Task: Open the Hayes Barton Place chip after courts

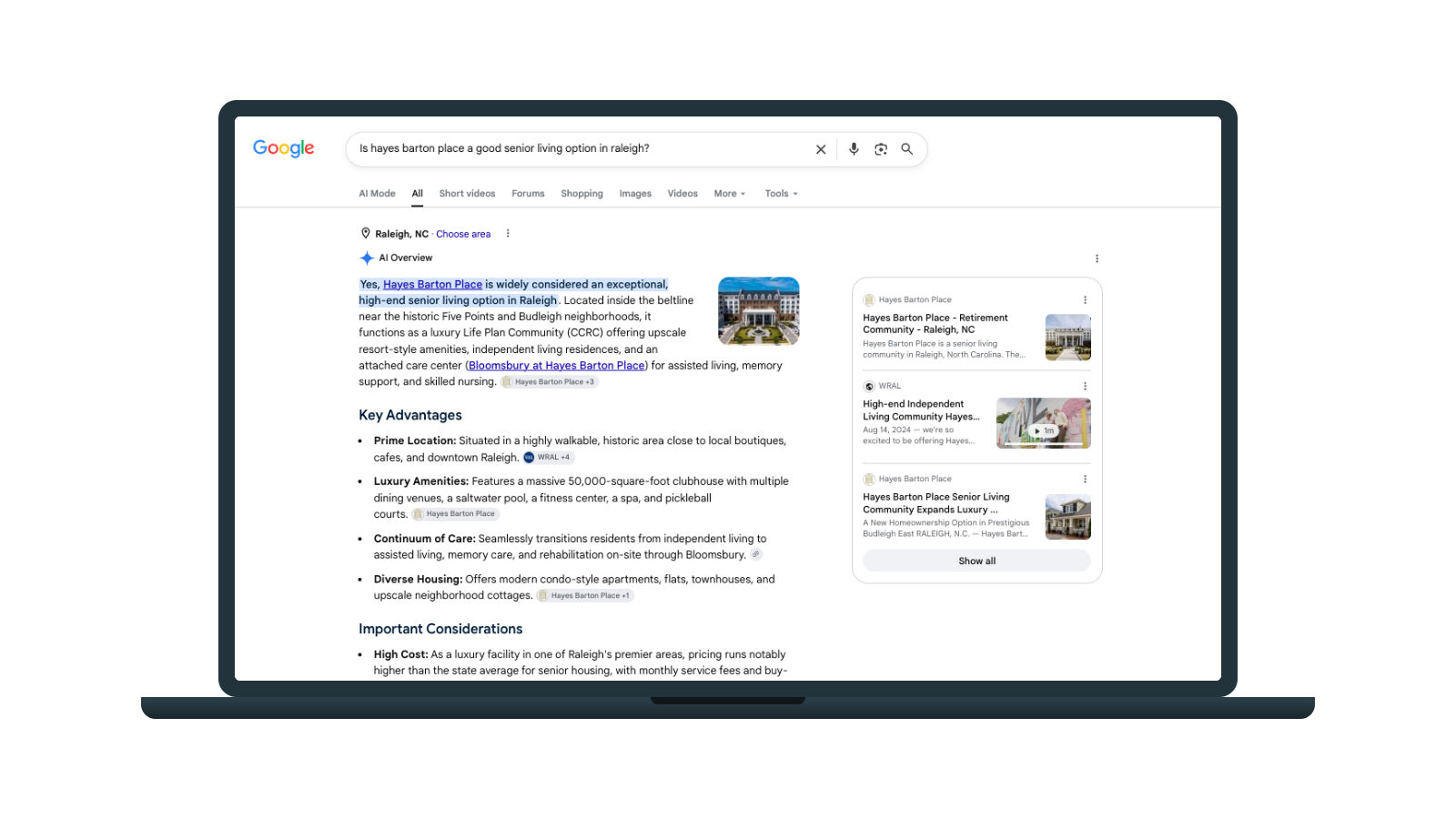Action: coord(455,514)
